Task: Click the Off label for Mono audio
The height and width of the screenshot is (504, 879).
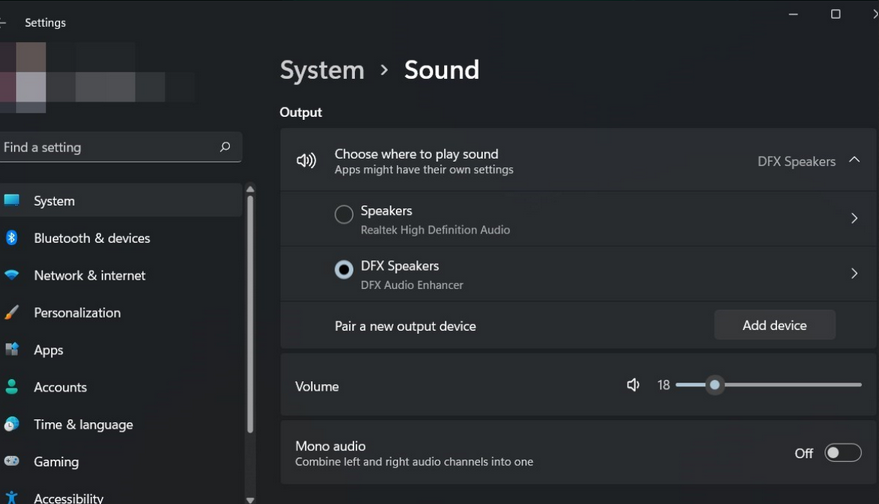Action: (x=803, y=453)
